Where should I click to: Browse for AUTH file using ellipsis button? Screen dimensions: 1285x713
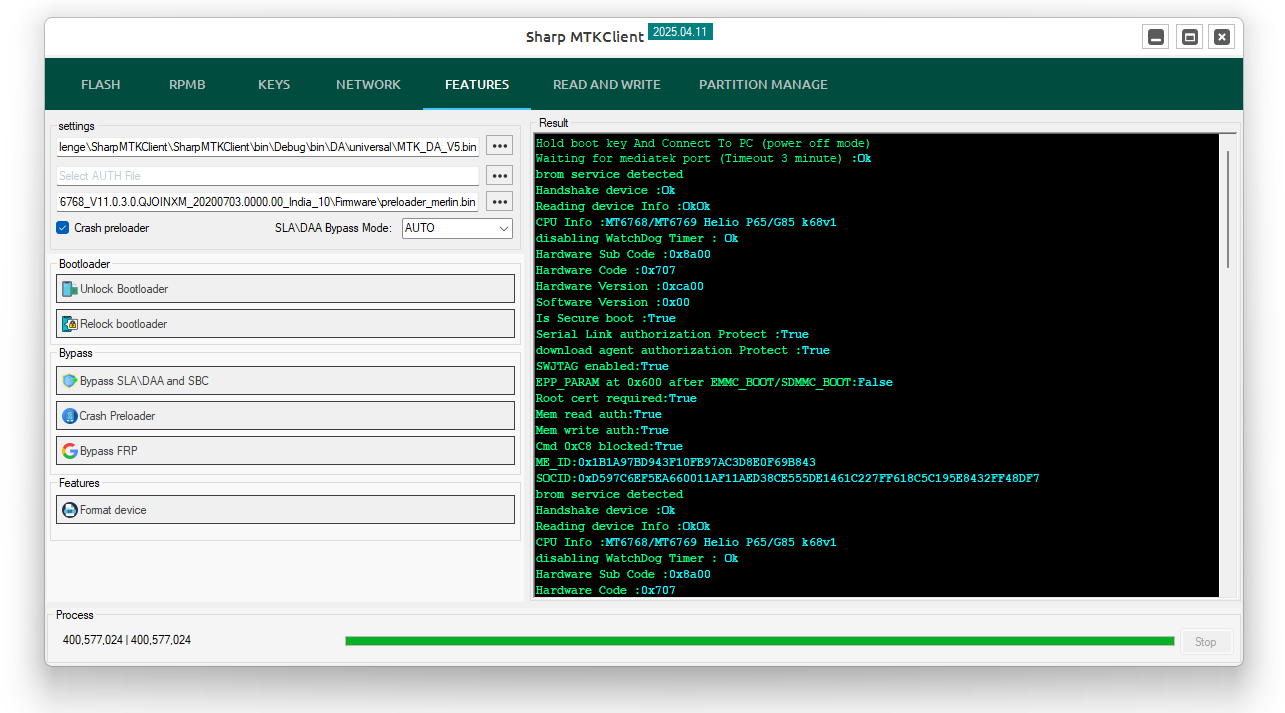500,175
